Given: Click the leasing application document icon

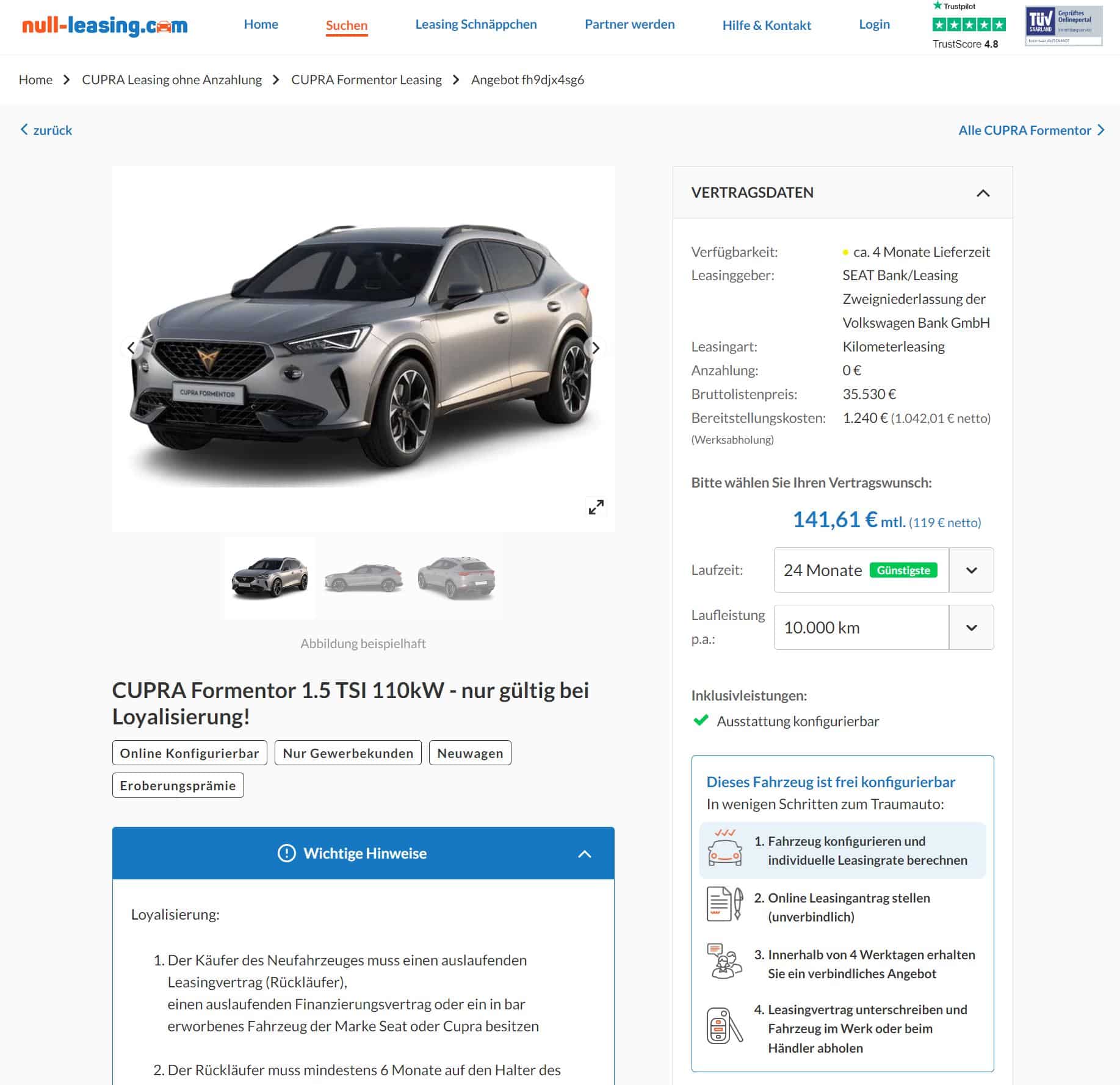Looking at the screenshot, I should point(724,904).
